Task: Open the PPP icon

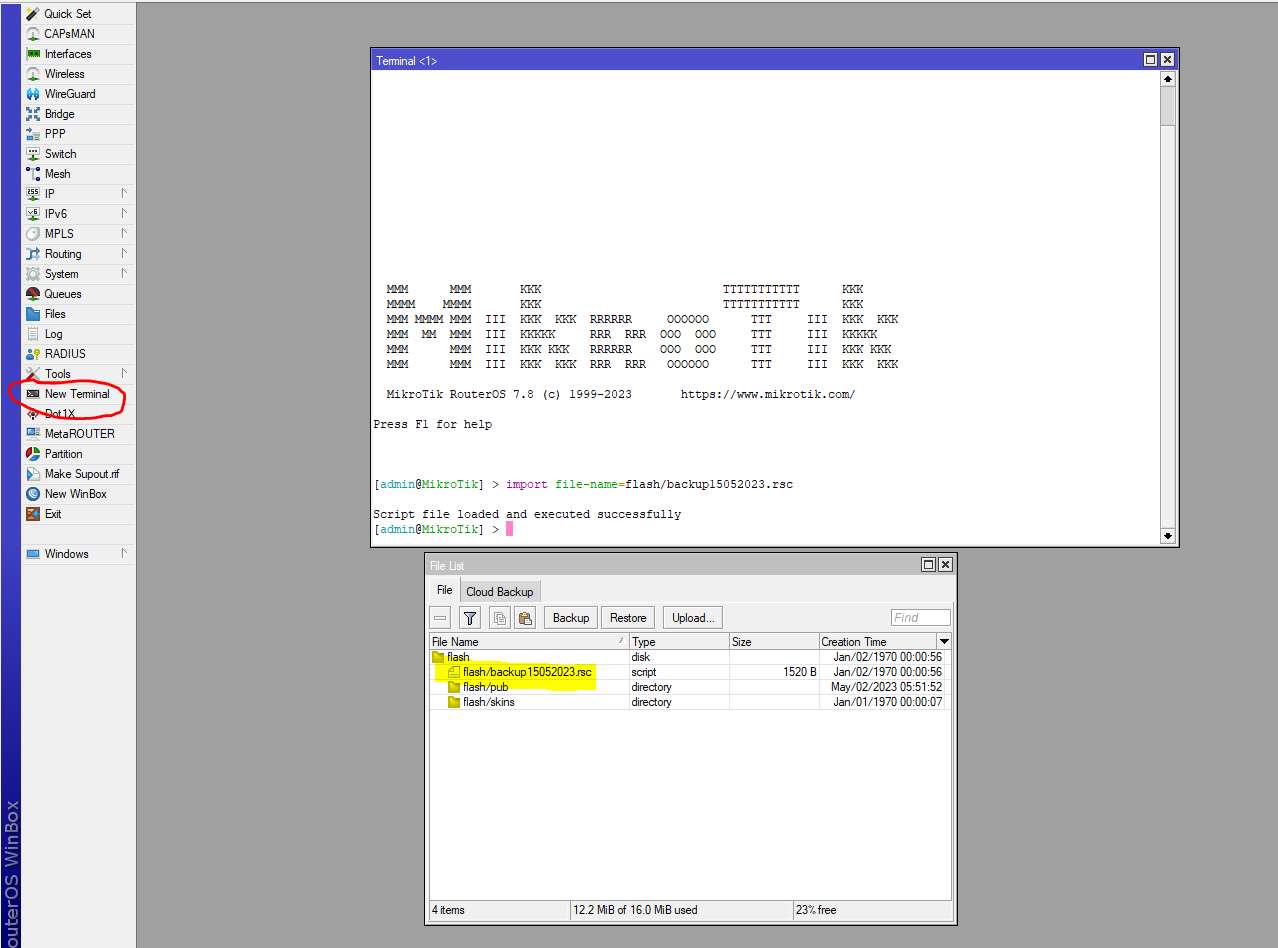Action: pos(33,134)
